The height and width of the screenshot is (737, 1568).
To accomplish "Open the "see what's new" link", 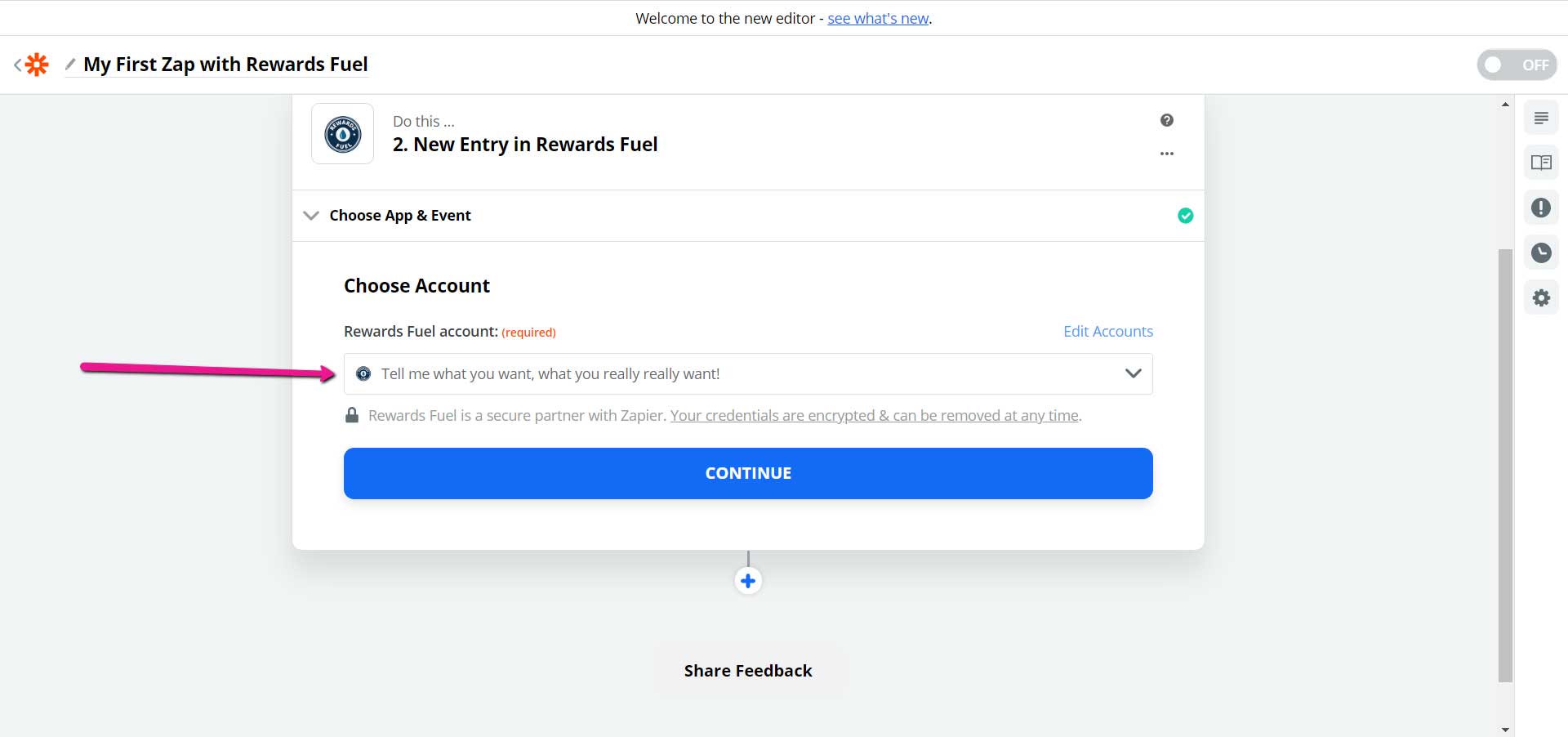I will tap(878, 18).
